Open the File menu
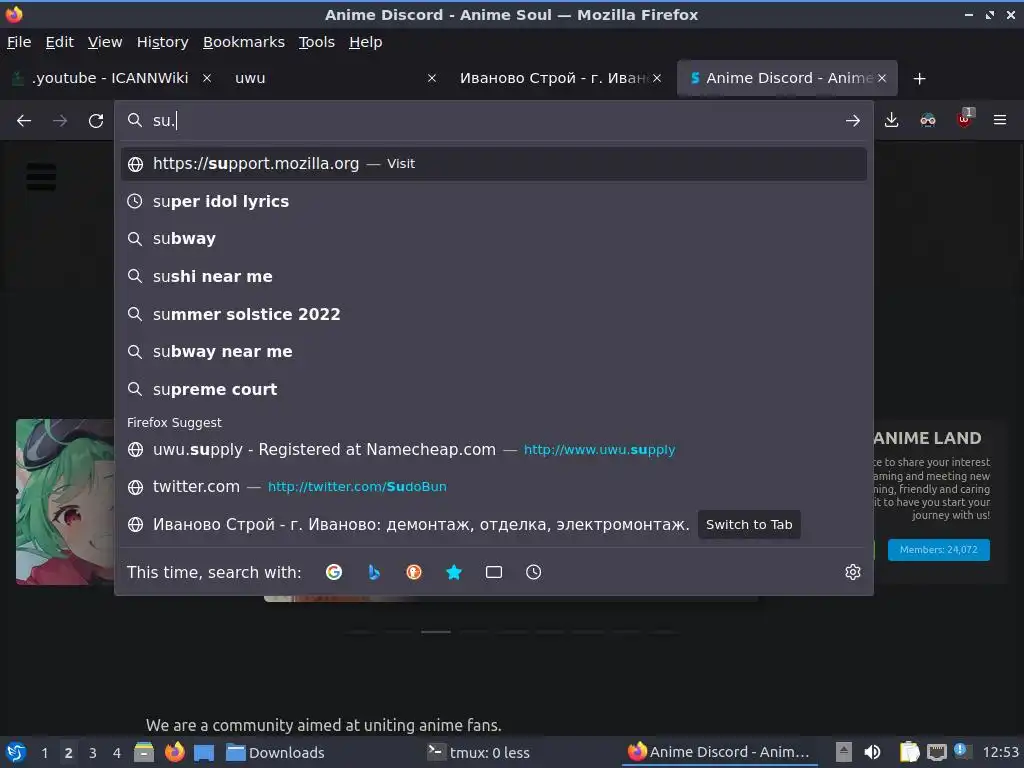 [x=19, y=42]
